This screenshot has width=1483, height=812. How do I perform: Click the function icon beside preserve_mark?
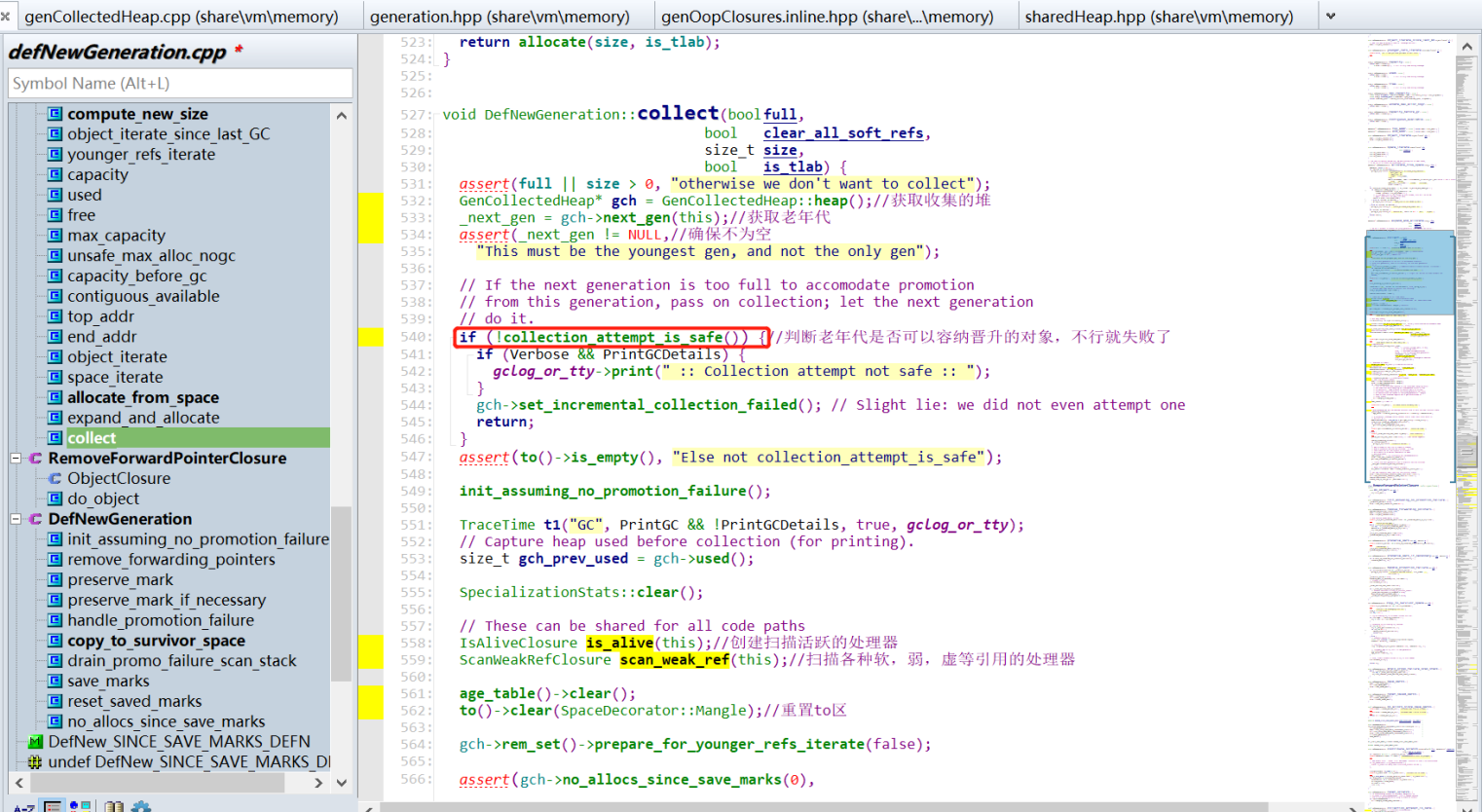tap(56, 579)
